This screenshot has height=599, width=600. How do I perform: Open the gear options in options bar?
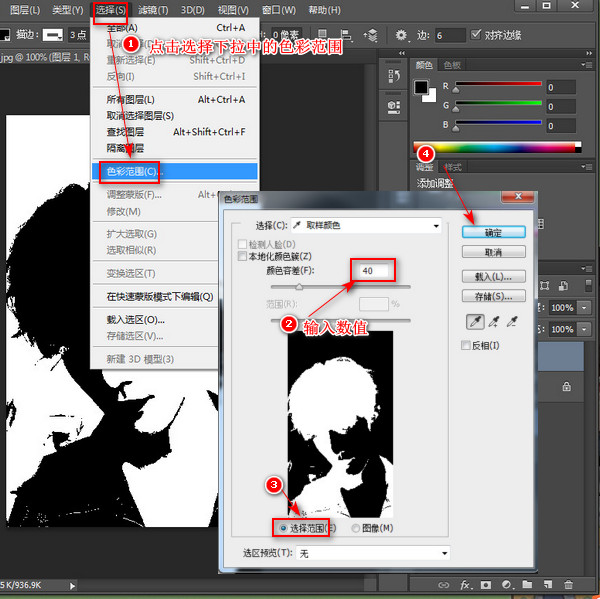(x=401, y=35)
